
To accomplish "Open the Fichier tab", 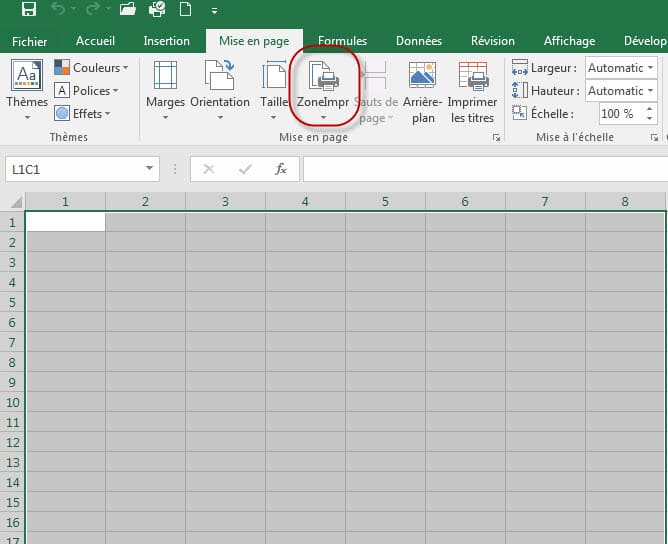I will (30, 41).
